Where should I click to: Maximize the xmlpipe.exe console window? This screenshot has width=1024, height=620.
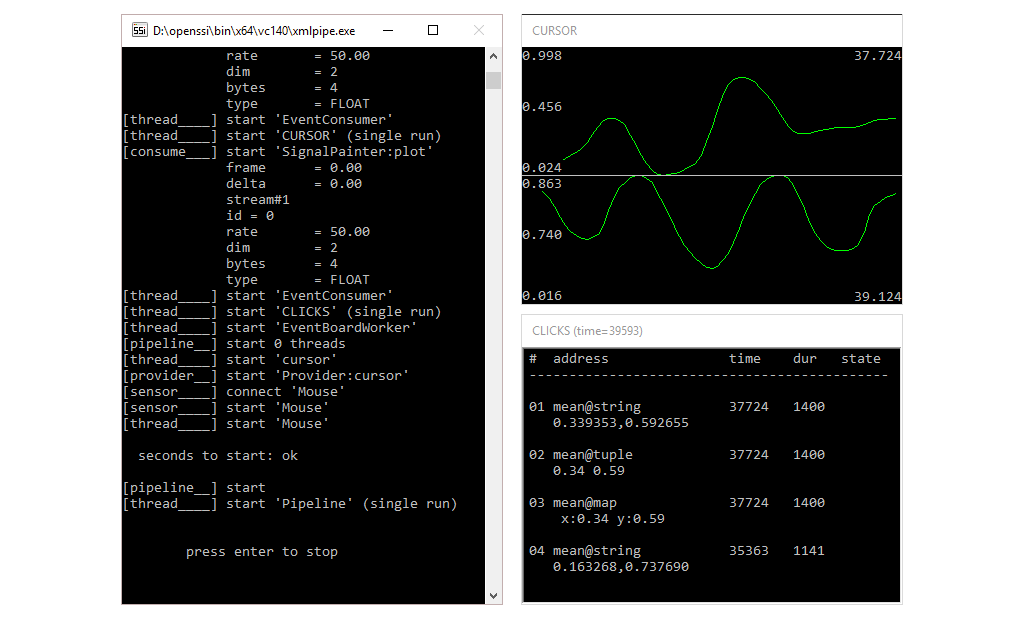433,30
